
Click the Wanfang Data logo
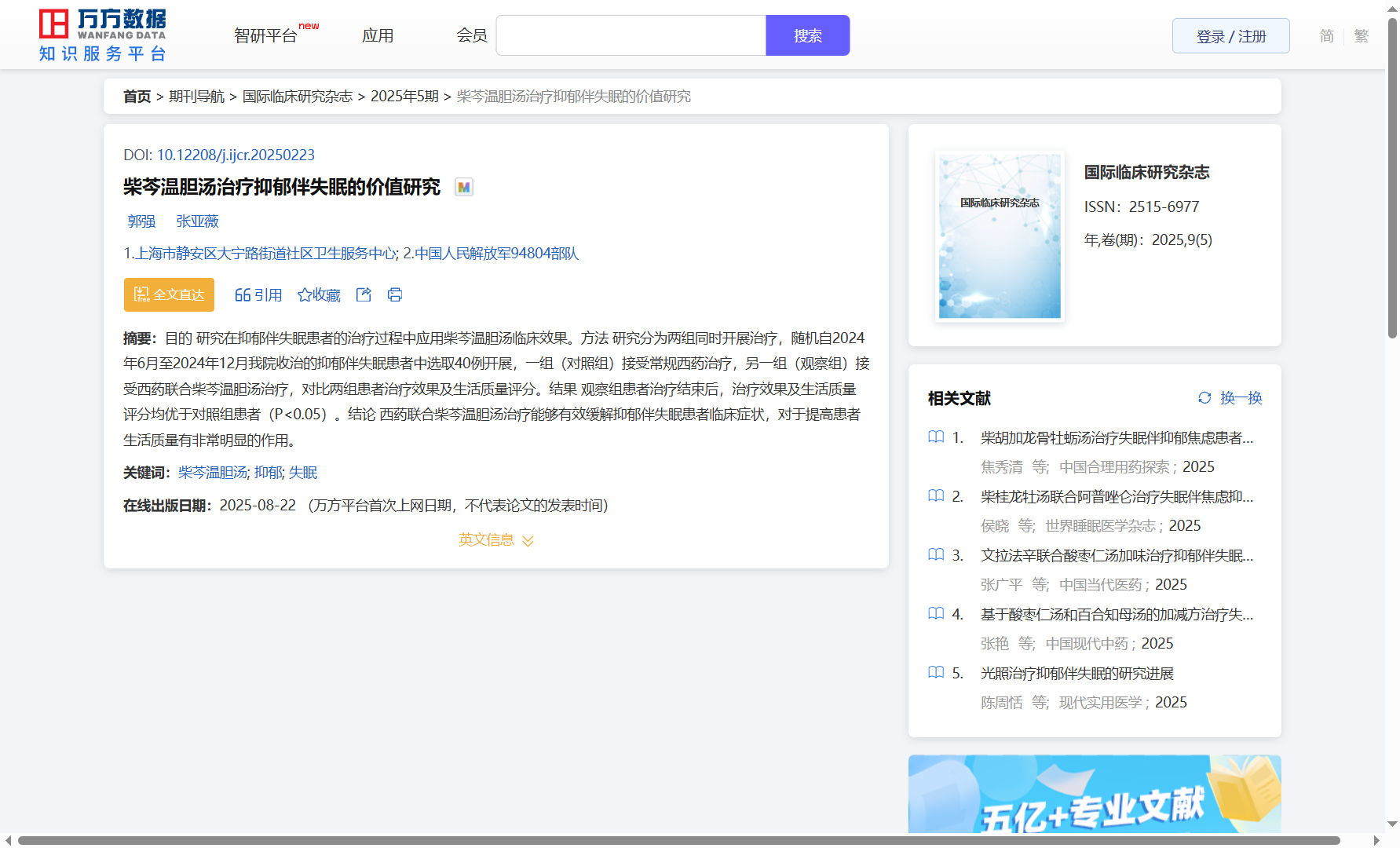(103, 35)
